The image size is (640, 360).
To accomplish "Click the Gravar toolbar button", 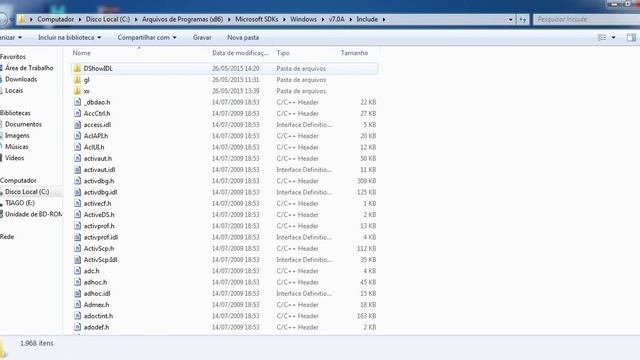I will [202, 38].
